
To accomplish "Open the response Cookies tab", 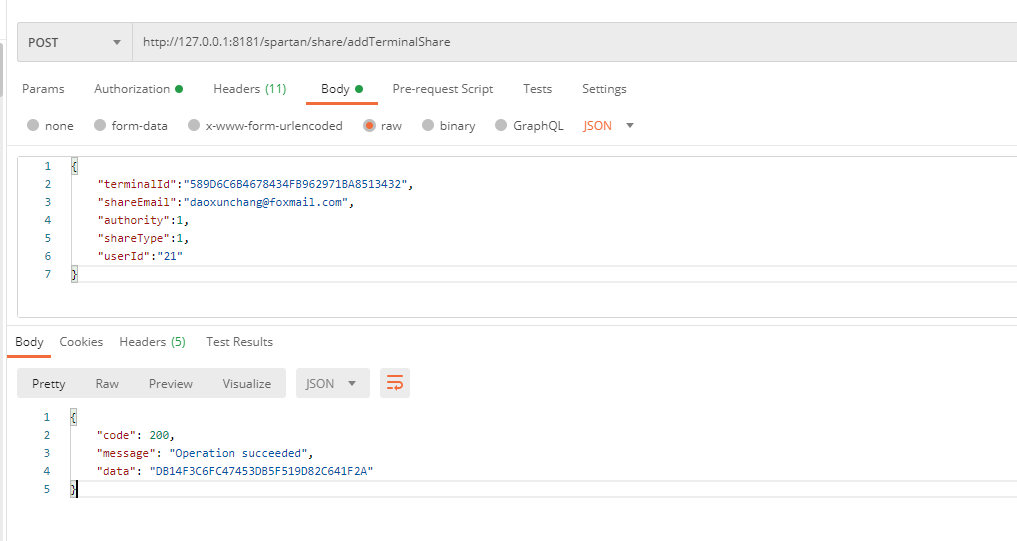I will (81, 342).
